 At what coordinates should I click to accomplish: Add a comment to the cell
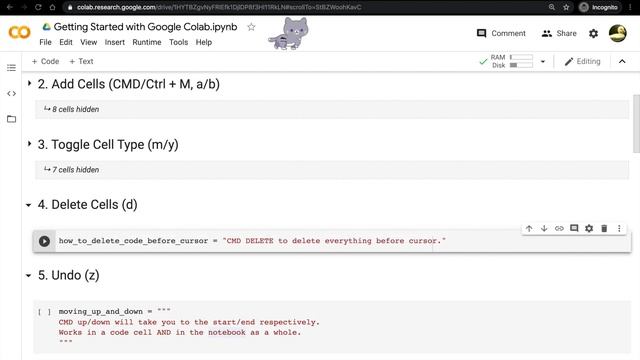(574, 229)
